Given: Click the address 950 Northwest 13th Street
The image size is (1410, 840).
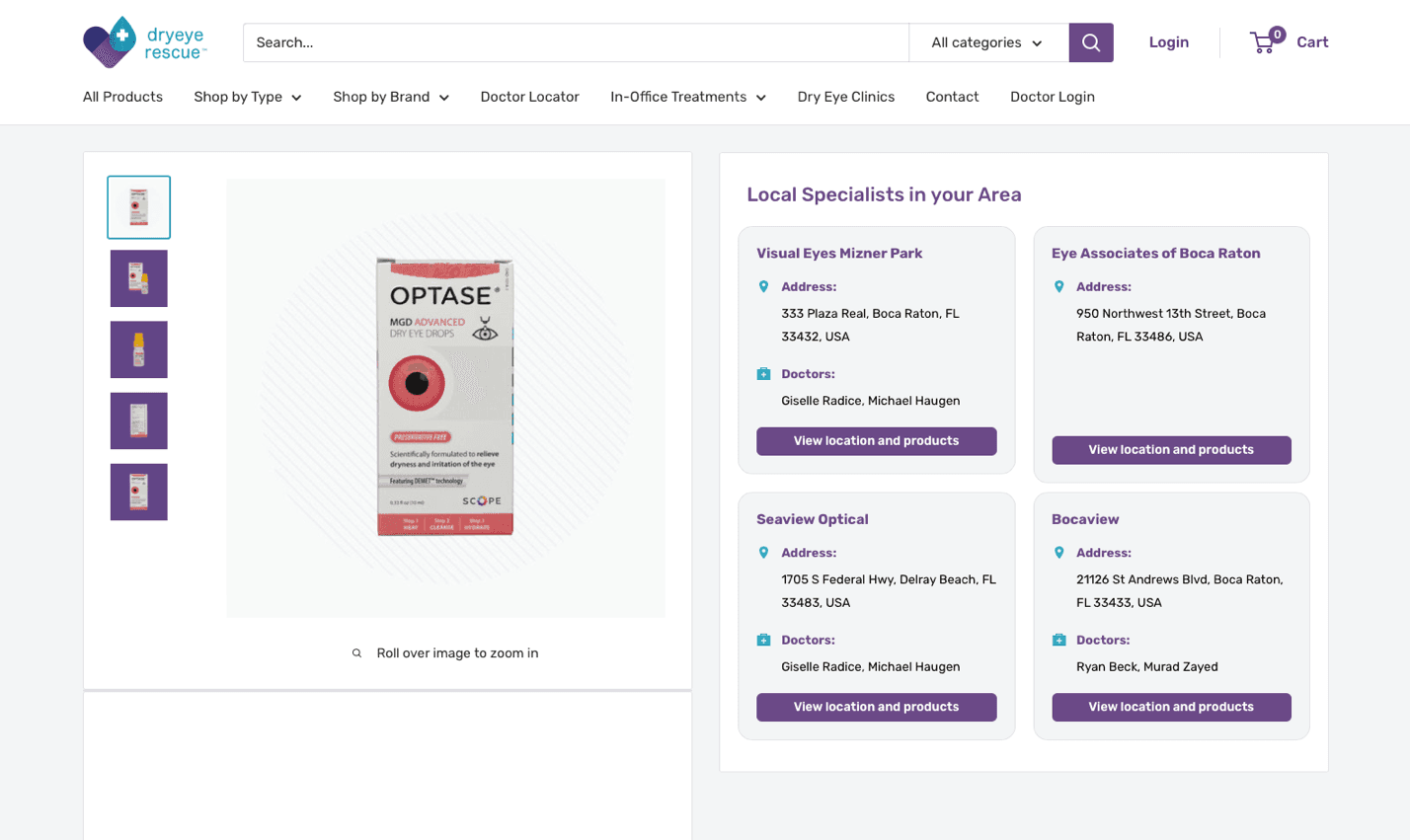Looking at the screenshot, I should (x=1171, y=325).
